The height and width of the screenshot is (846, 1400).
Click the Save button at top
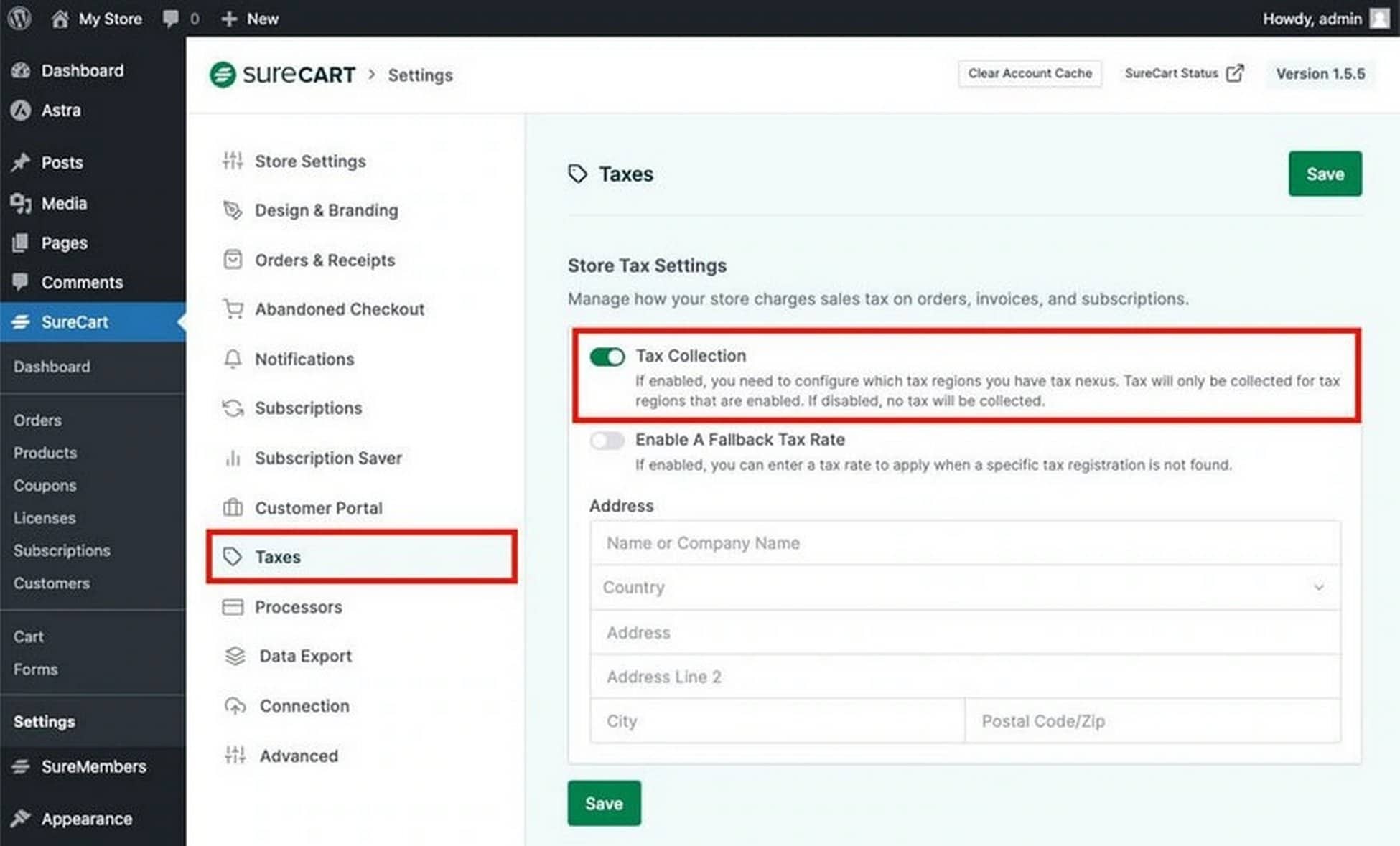[x=1324, y=173]
